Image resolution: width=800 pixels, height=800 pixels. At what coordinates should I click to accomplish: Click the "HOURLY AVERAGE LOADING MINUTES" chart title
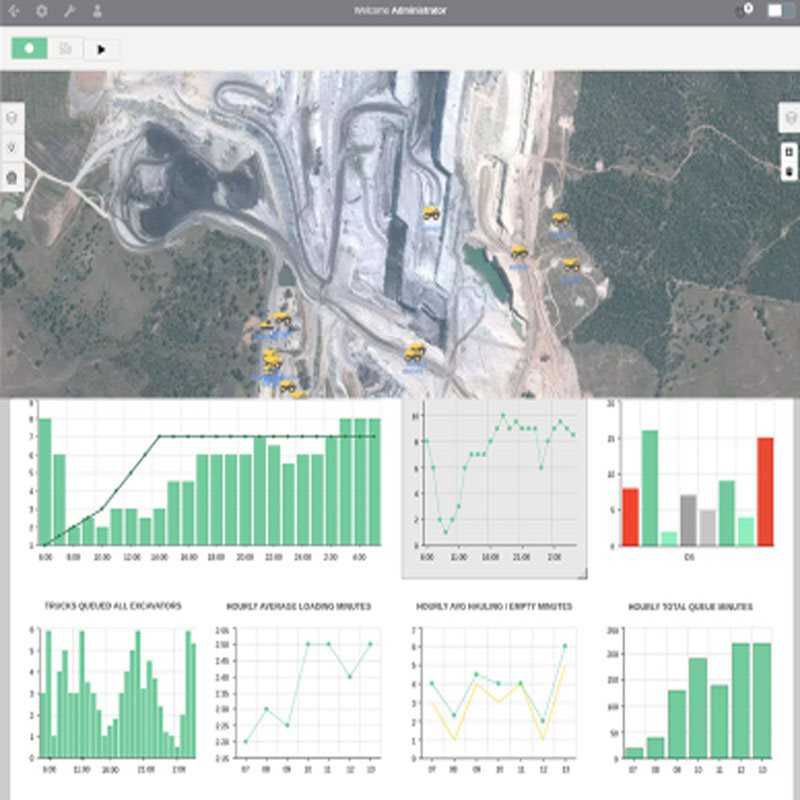[298, 607]
